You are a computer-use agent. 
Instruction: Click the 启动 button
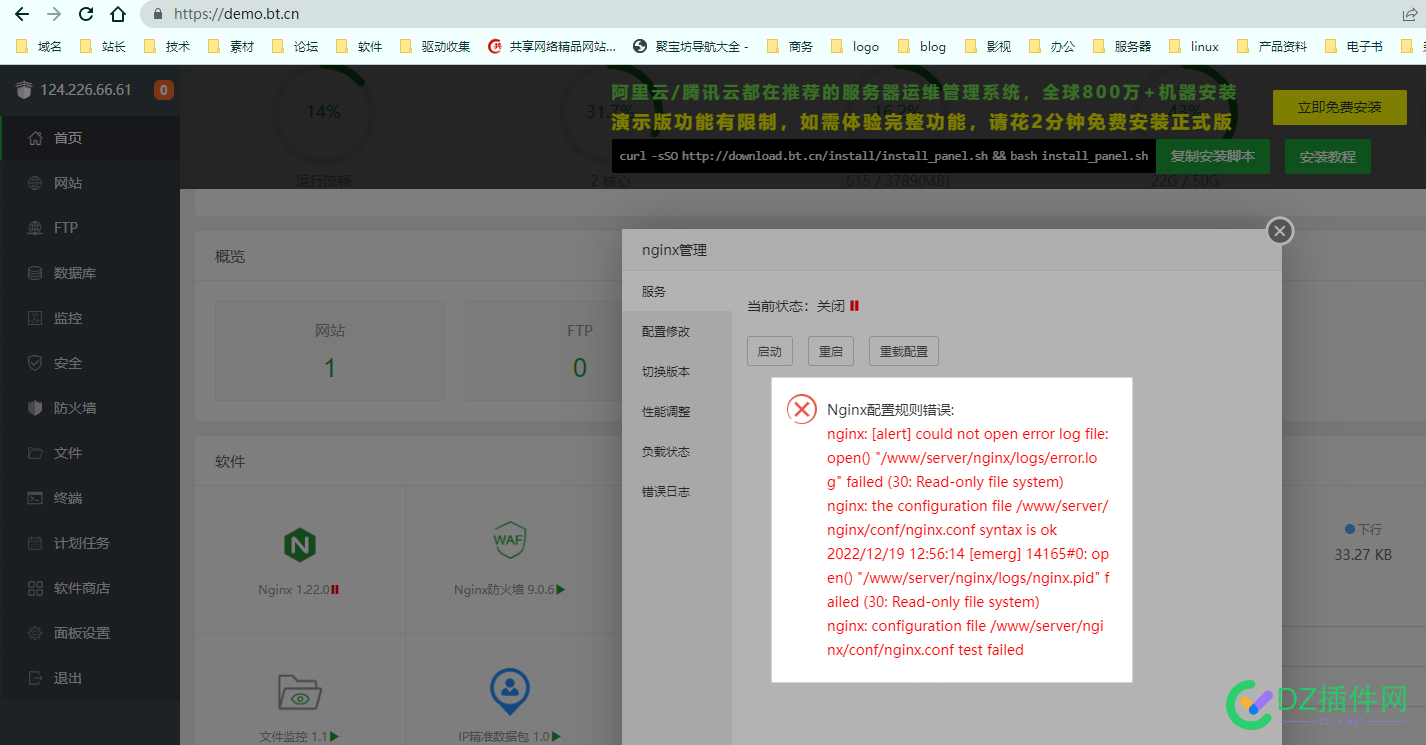coord(770,351)
